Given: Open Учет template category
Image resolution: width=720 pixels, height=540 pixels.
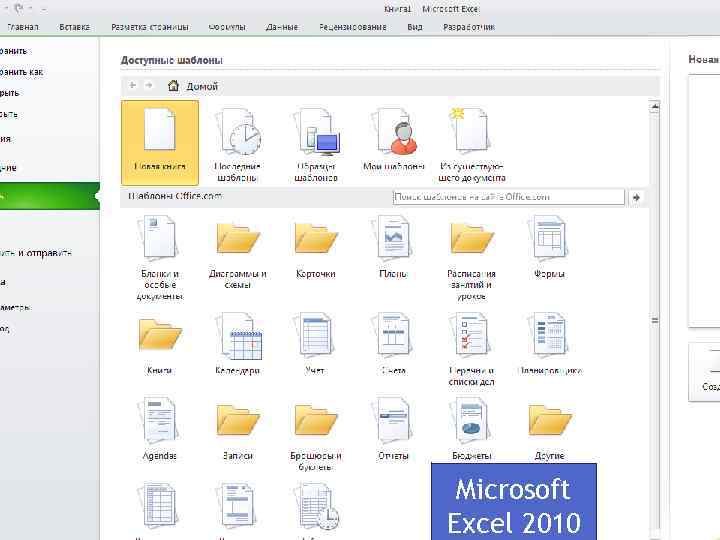Looking at the screenshot, I should (315, 343).
